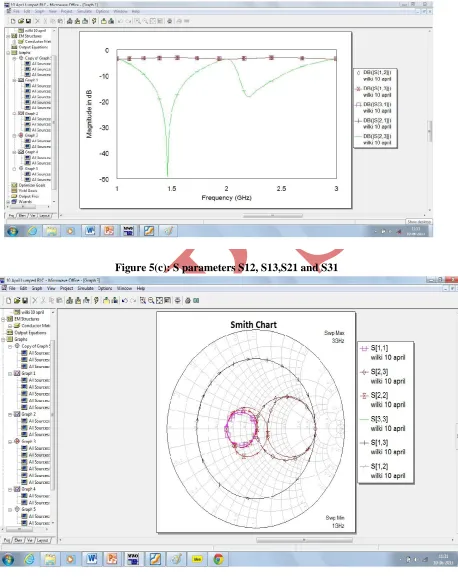The width and height of the screenshot is (458, 577).
Task: Click horizontal scrollbar under Smith Chart project tree
Action: [20, 530]
